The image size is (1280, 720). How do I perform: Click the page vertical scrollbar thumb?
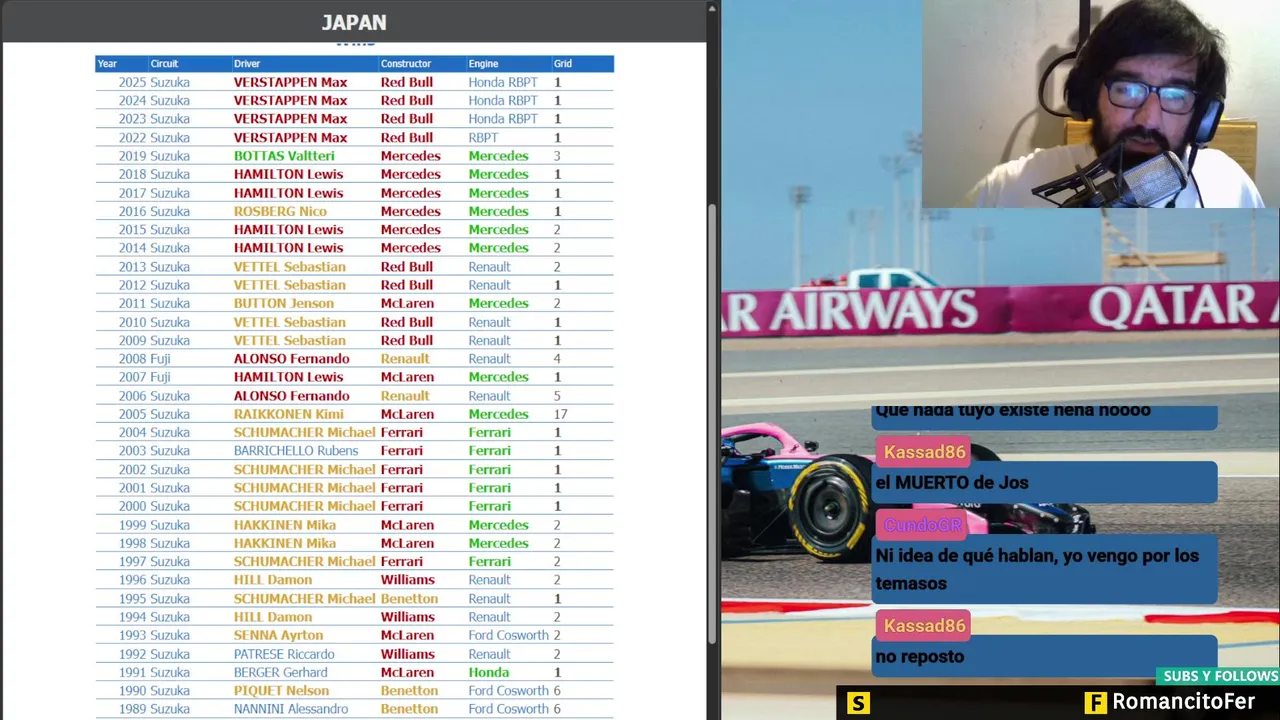coord(712,423)
